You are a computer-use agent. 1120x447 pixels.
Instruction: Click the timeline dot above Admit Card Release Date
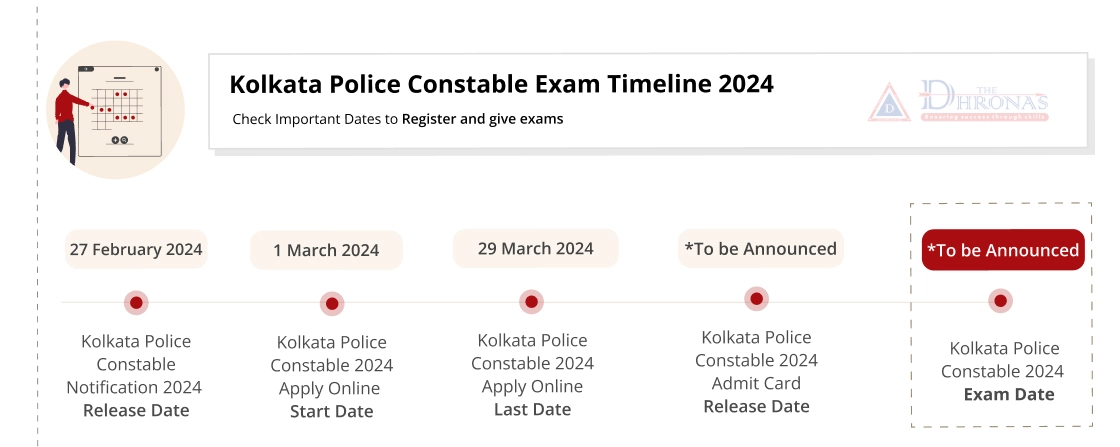(x=757, y=299)
